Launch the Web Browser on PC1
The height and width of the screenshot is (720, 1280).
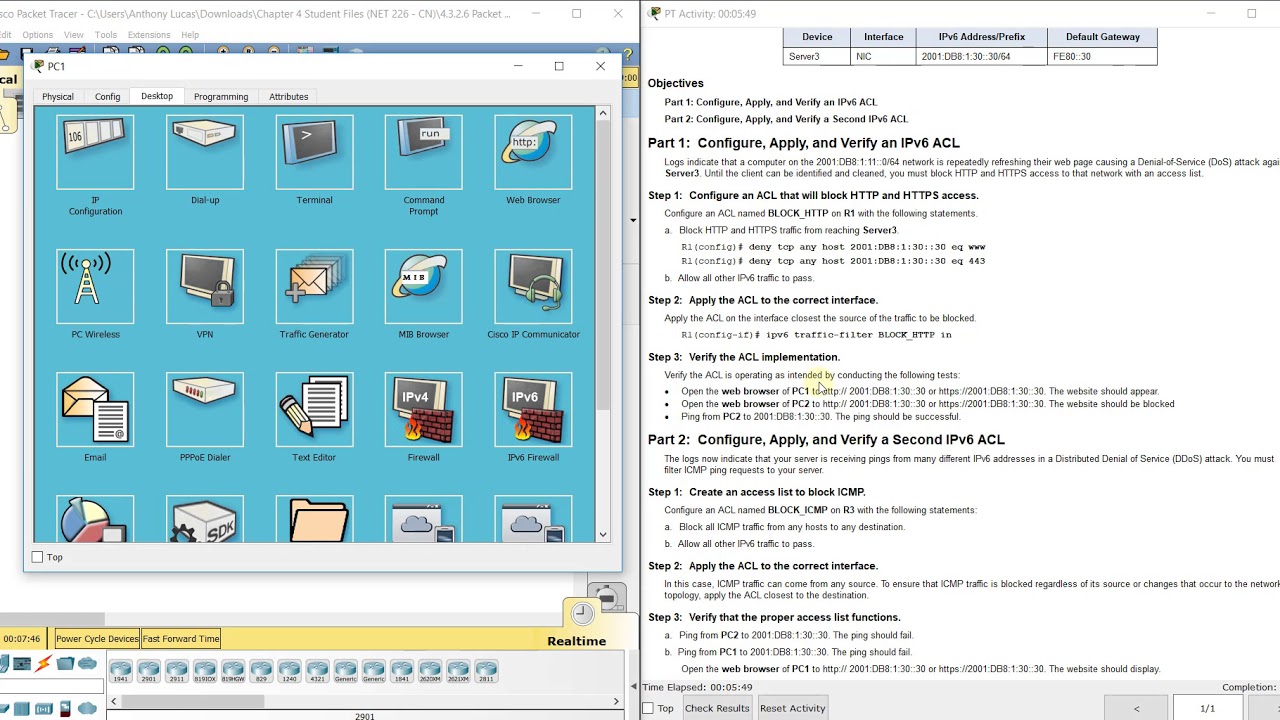(533, 152)
